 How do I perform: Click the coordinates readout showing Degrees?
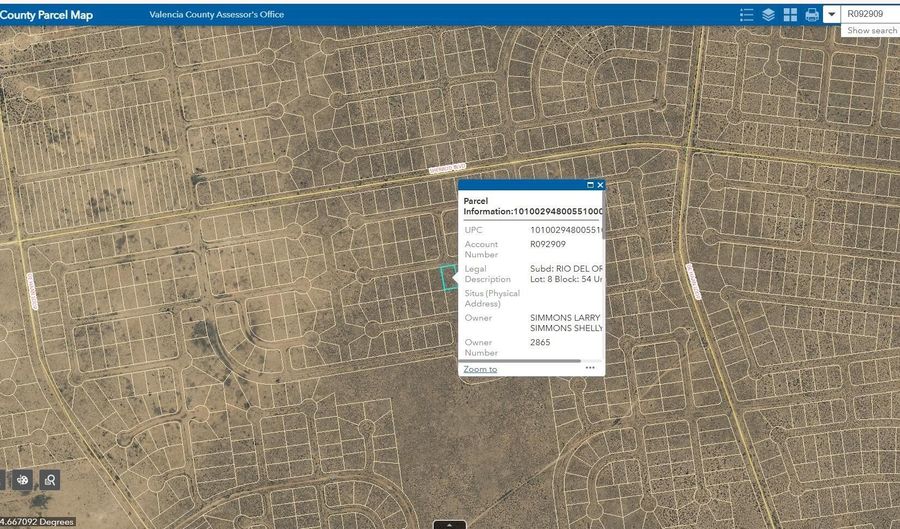(37, 522)
